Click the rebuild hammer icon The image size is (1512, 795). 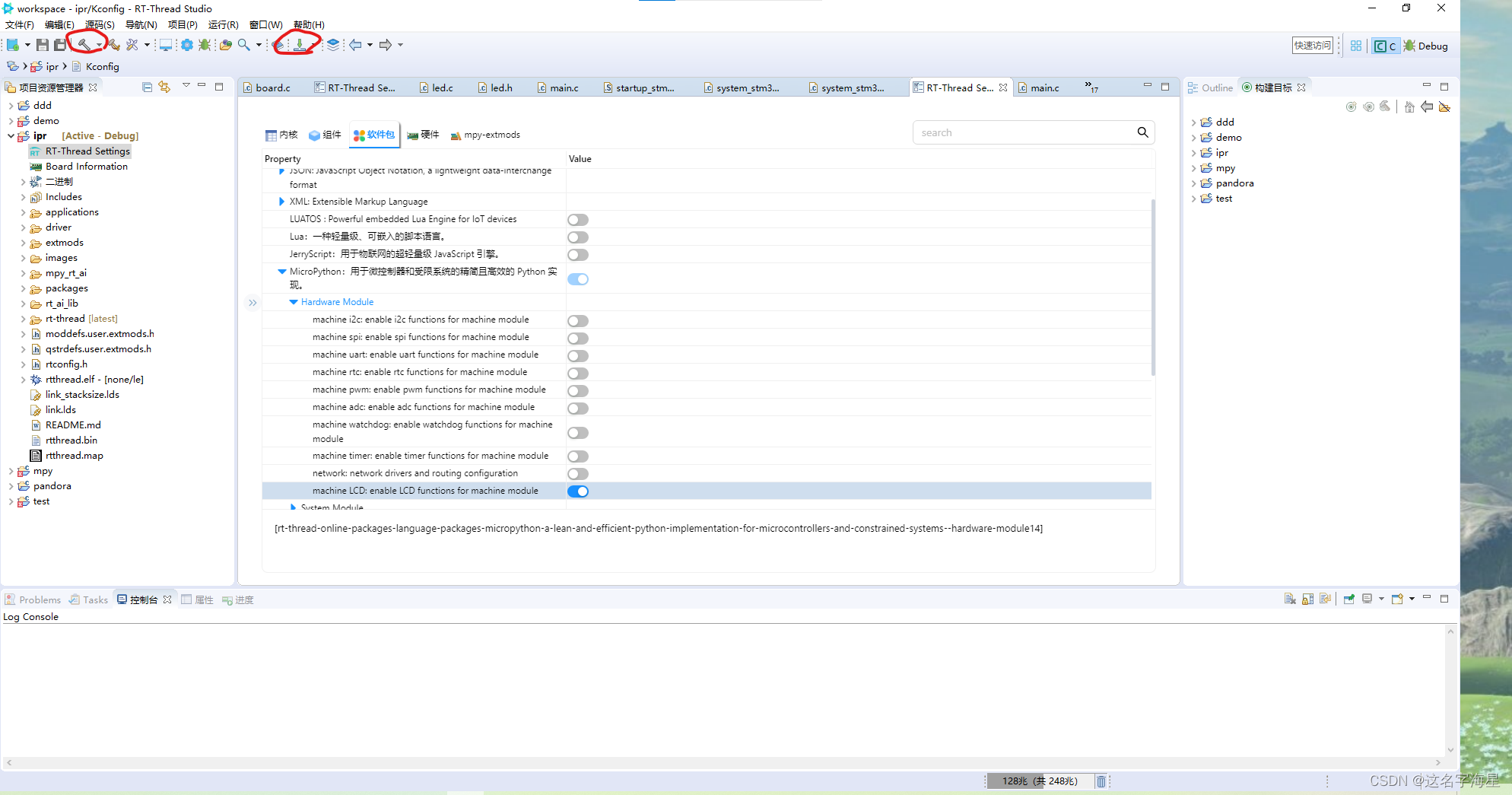[113, 45]
